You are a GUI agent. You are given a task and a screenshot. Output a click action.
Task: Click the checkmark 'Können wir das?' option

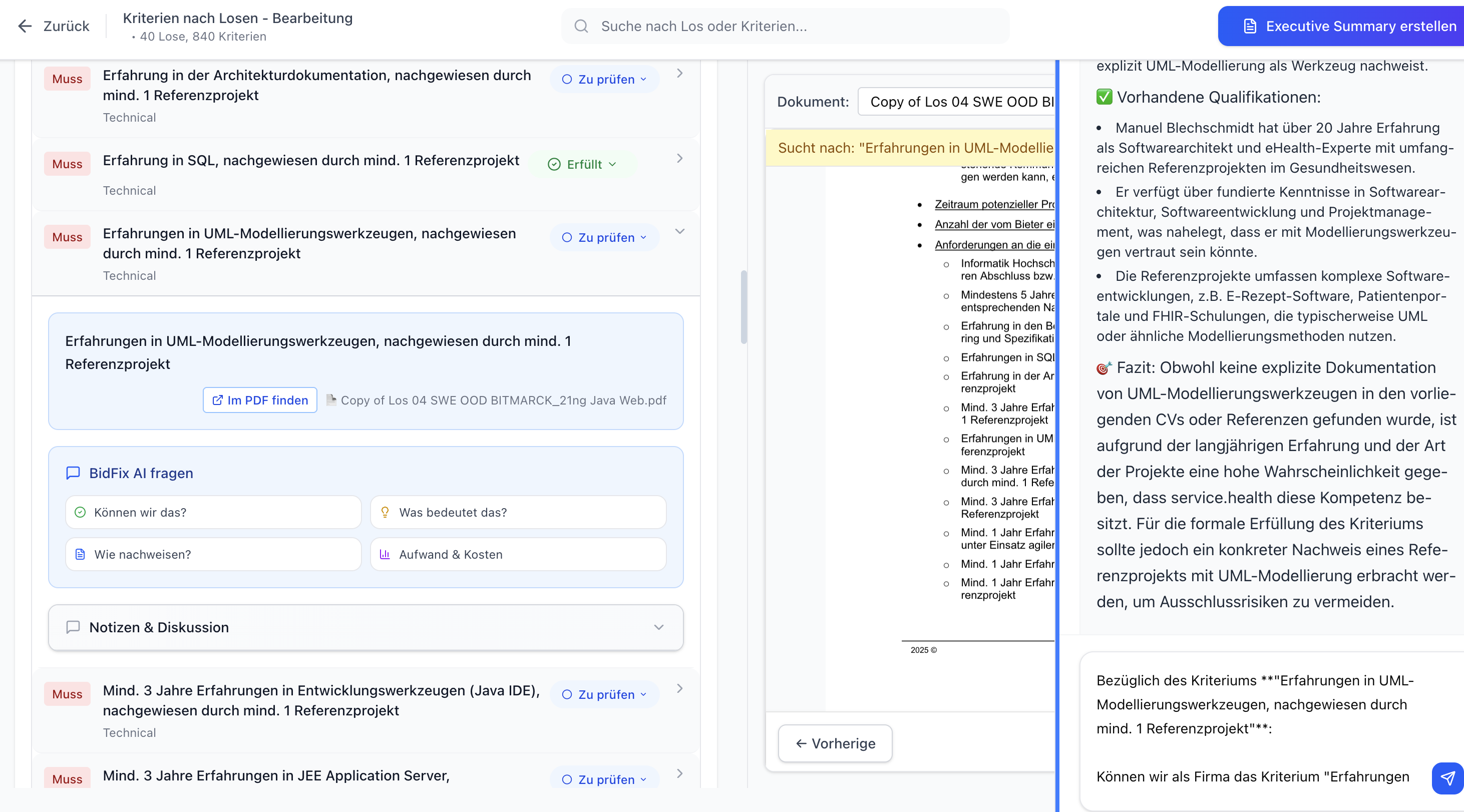[213, 512]
